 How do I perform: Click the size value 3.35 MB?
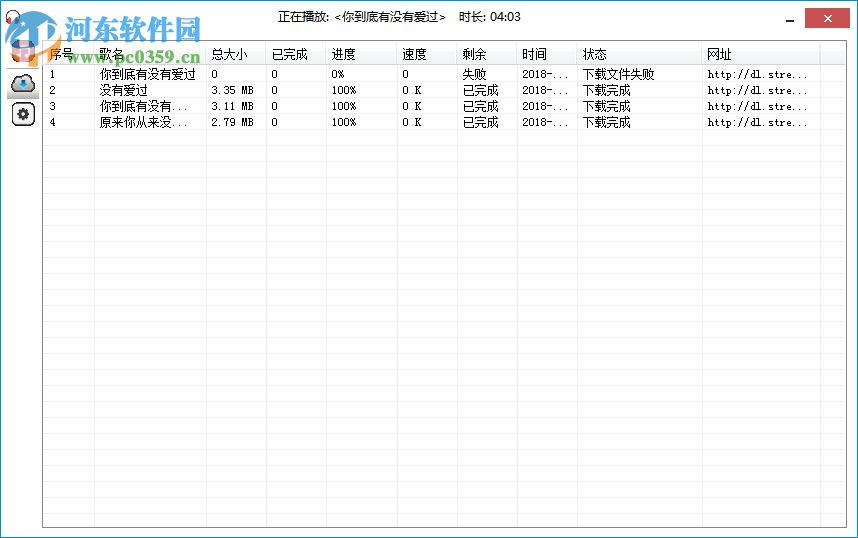232,90
